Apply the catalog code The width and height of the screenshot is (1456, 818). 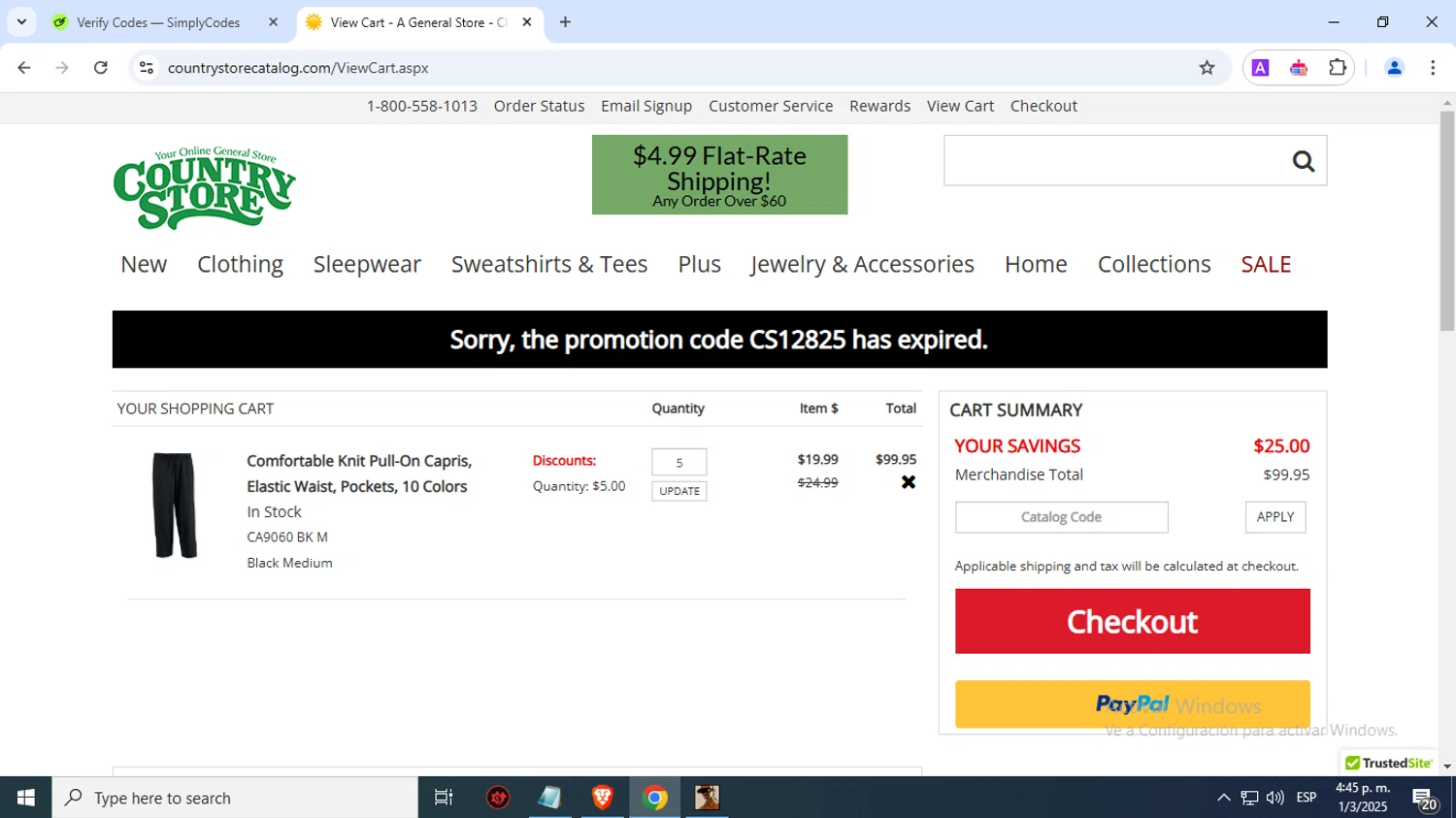tap(1275, 517)
